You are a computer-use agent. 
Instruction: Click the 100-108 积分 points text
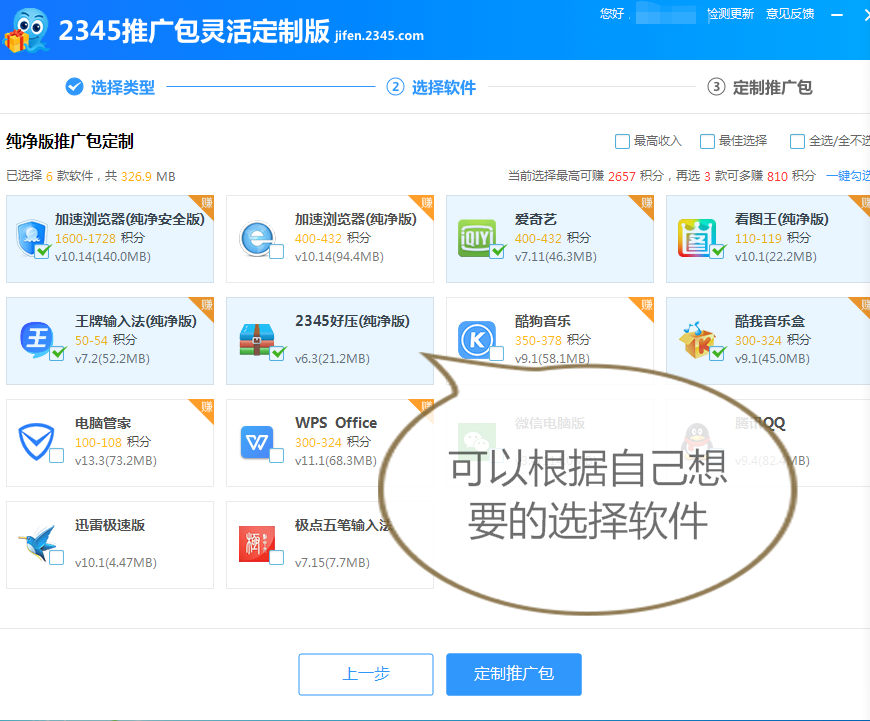pos(113,442)
